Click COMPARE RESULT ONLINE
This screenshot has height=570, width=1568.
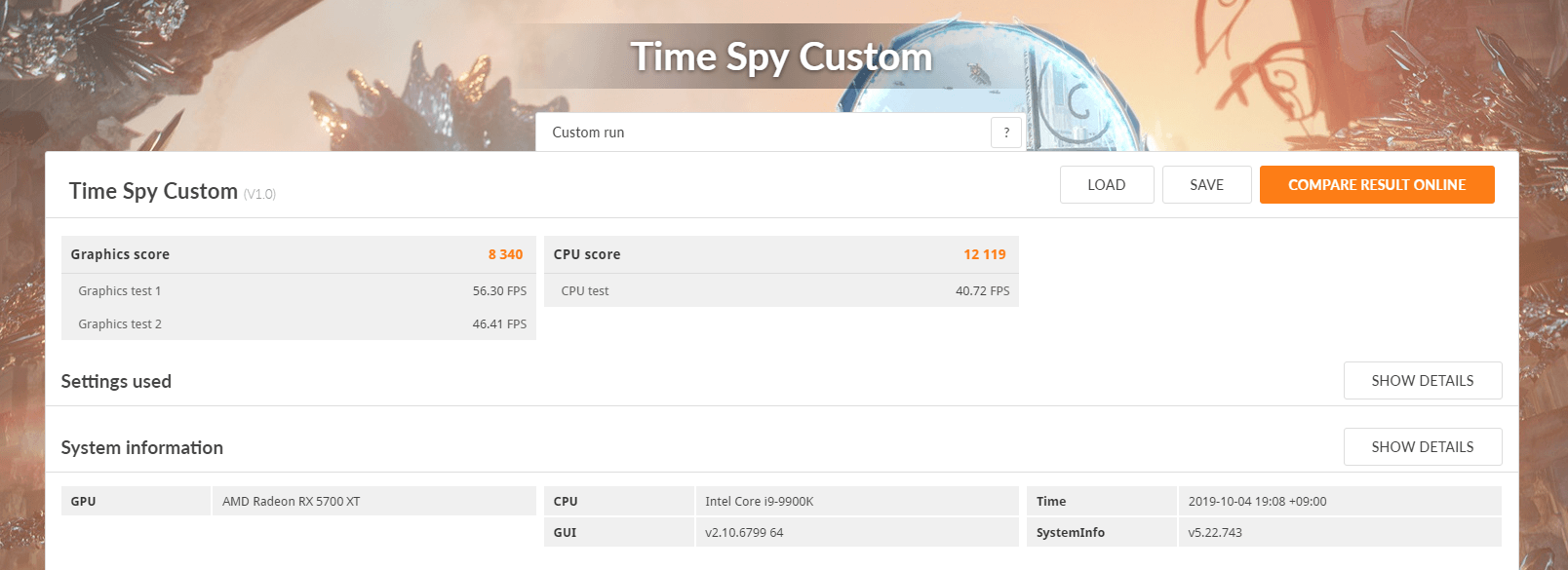click(1377, 185)
